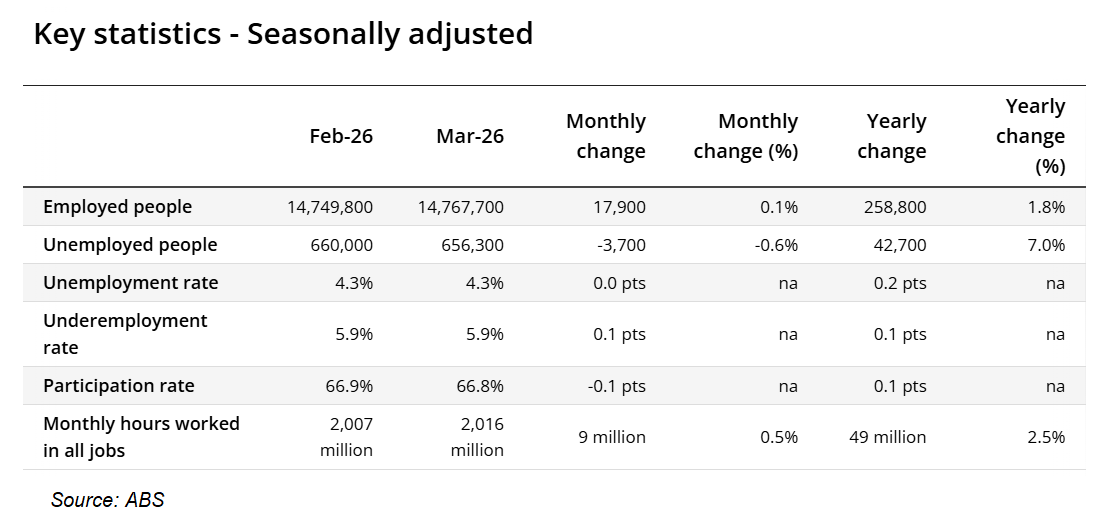The image size is (1102, 527).
Task: Click the 'Source: ABS' caption
Action: point(107,500)
